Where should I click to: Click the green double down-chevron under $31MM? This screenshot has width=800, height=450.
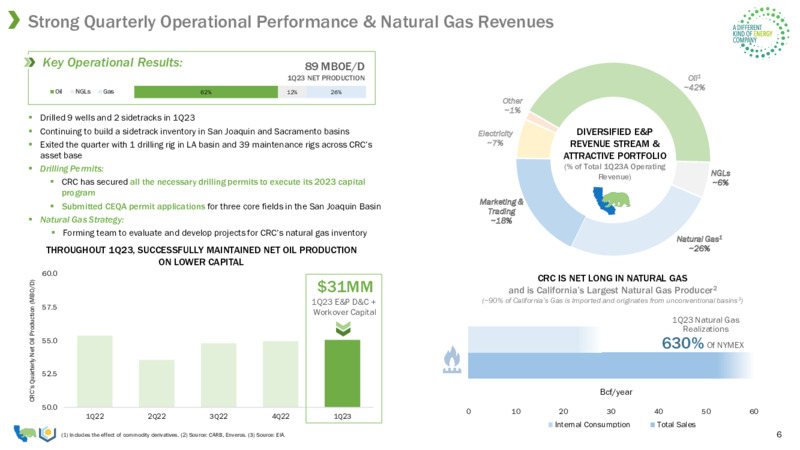tap(343, 330)
